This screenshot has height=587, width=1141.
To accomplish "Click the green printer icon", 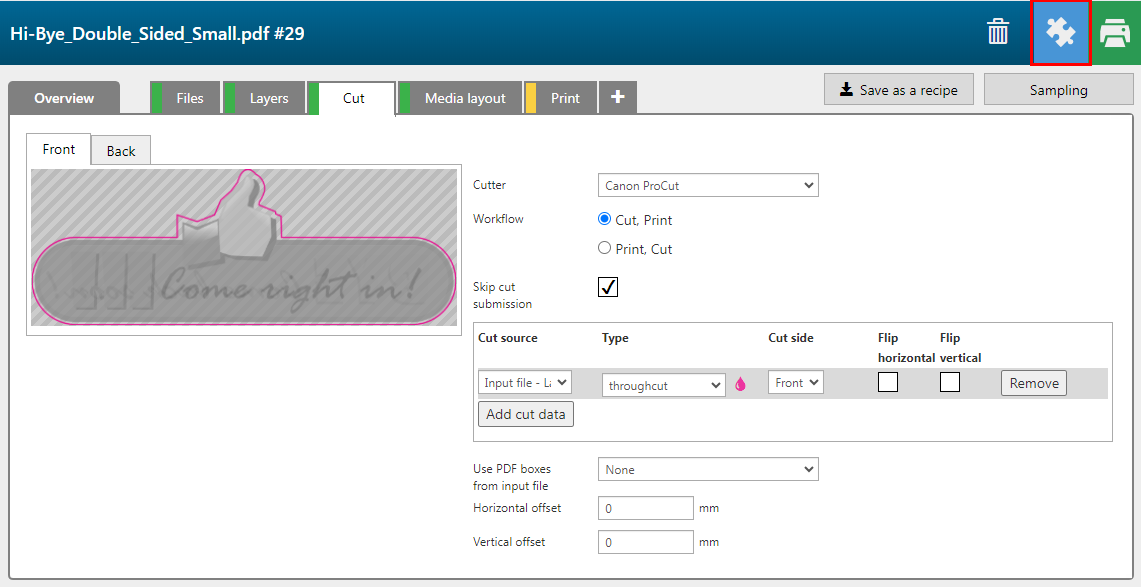I will (x=1115, y=33).
